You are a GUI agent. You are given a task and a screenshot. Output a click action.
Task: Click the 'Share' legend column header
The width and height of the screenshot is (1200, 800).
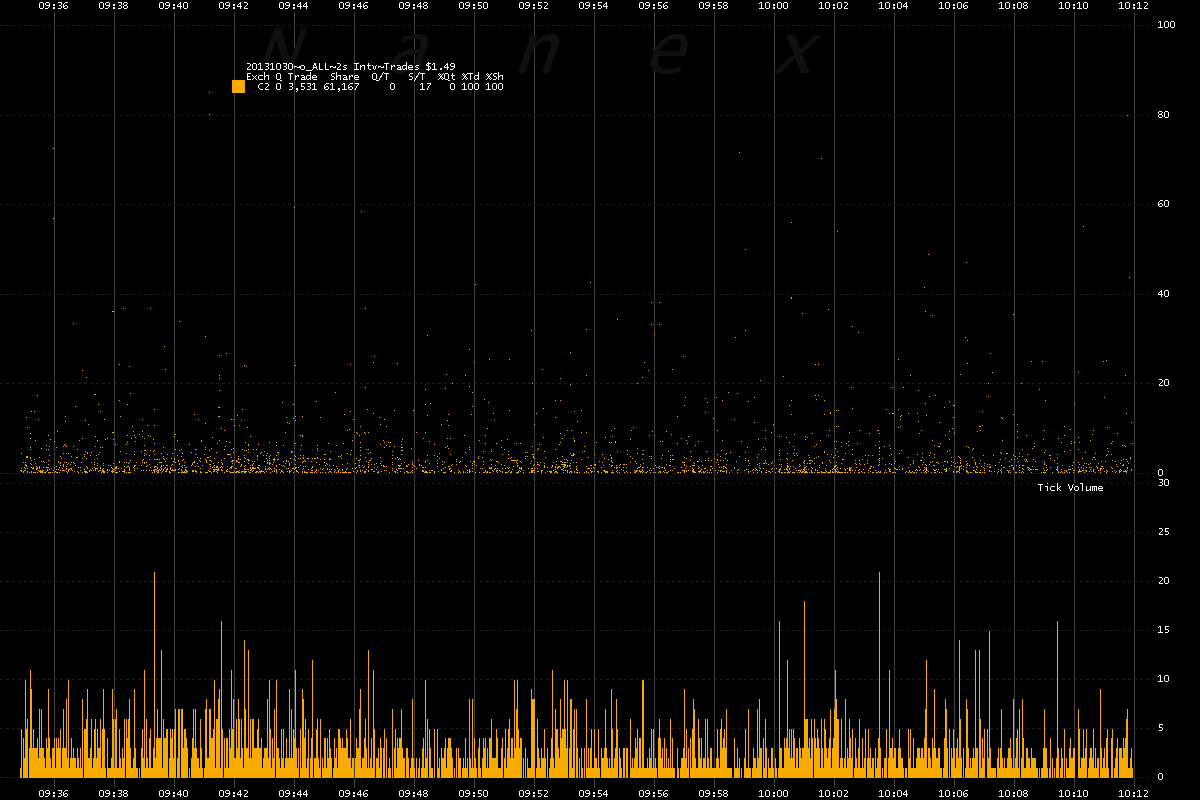pyautogui.click(x=345, y=77)
